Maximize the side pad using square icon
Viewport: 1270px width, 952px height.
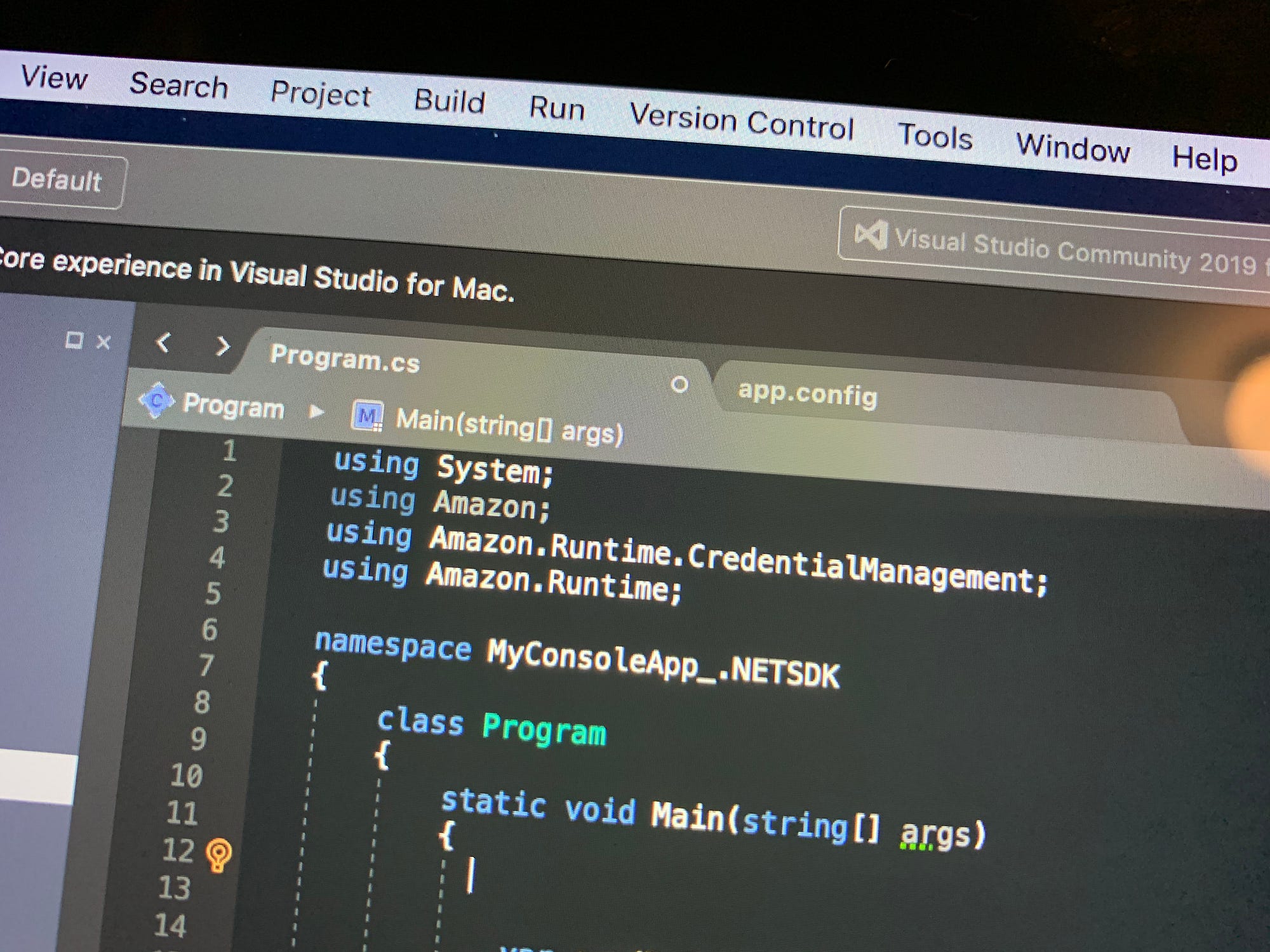coord(74,341)
